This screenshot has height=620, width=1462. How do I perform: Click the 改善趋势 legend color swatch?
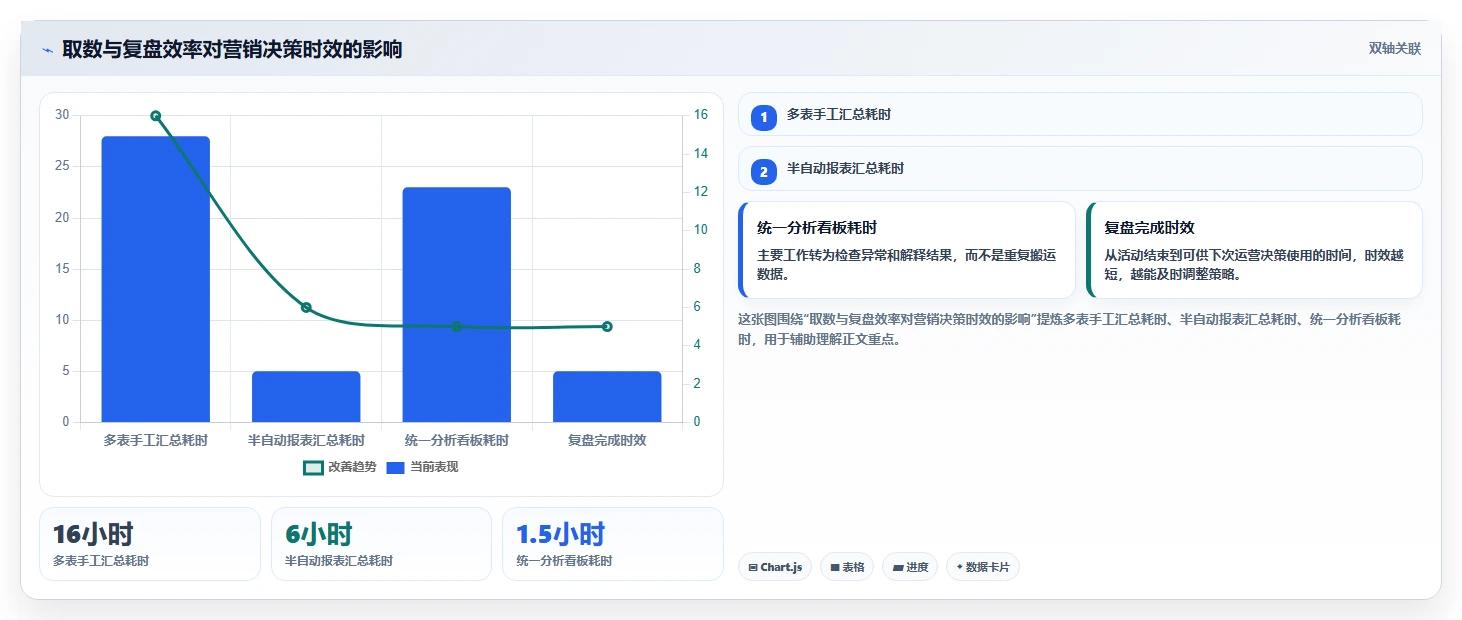(313, 467)
